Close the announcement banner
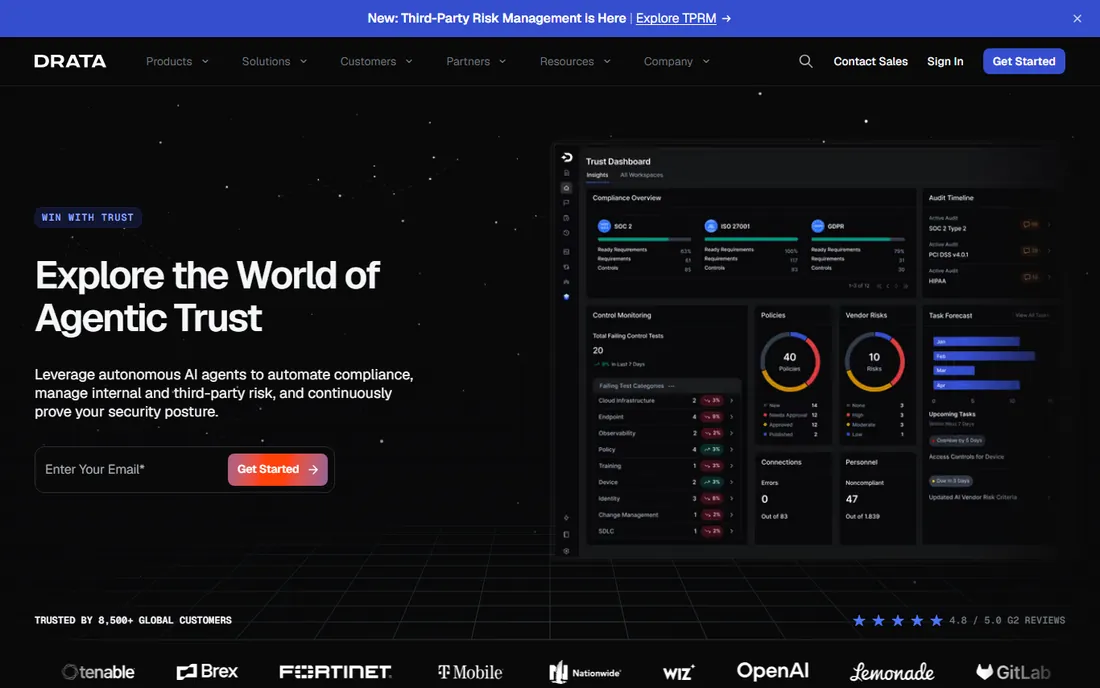Image resolution: width=1100 pixels, height=688 pixels. 1077,19
